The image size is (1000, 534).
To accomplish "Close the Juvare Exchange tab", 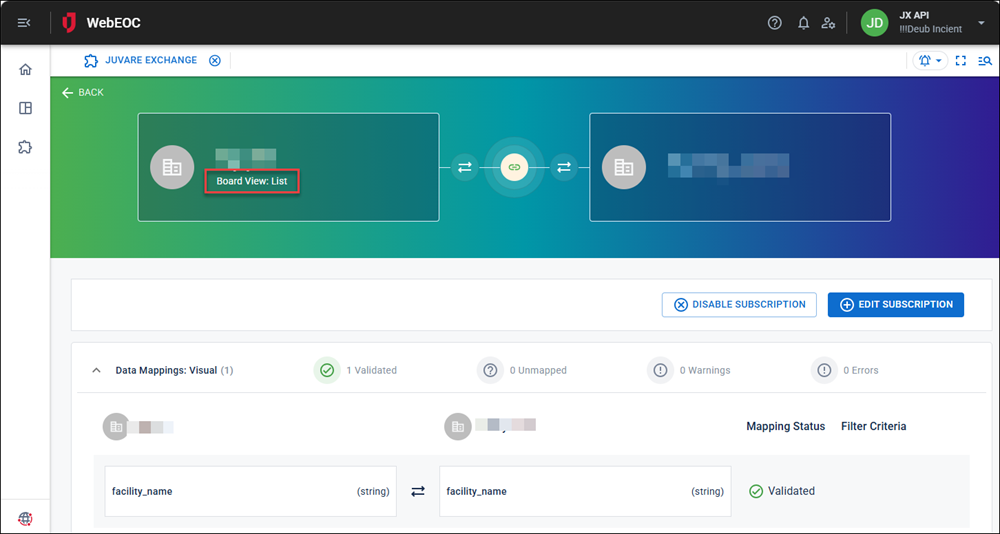I will coord(215,61).
